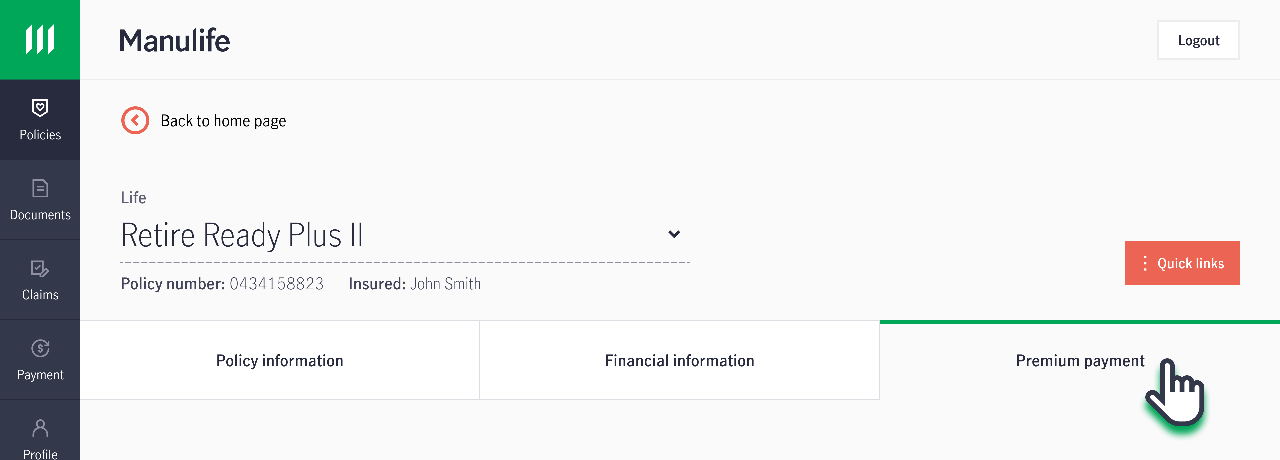Open the Retire Ready Plus II dropdown

click(405, 235)
